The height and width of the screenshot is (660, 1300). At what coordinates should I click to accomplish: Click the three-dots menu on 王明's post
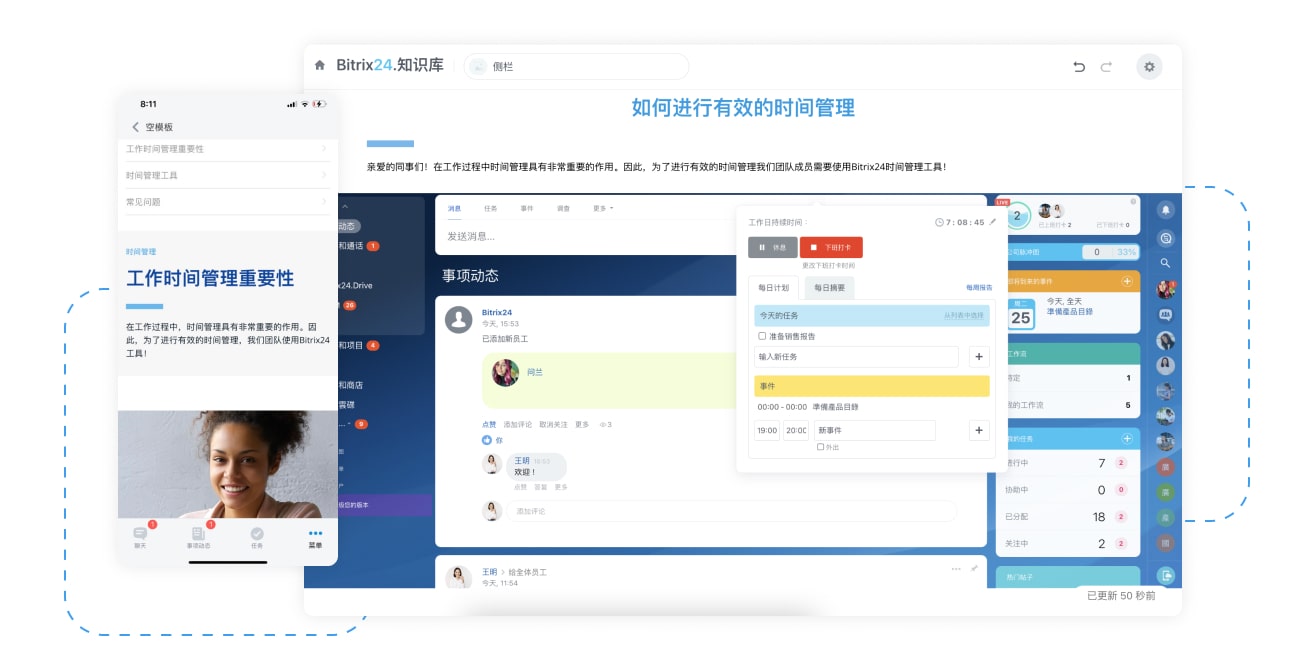tap(956, 568)
